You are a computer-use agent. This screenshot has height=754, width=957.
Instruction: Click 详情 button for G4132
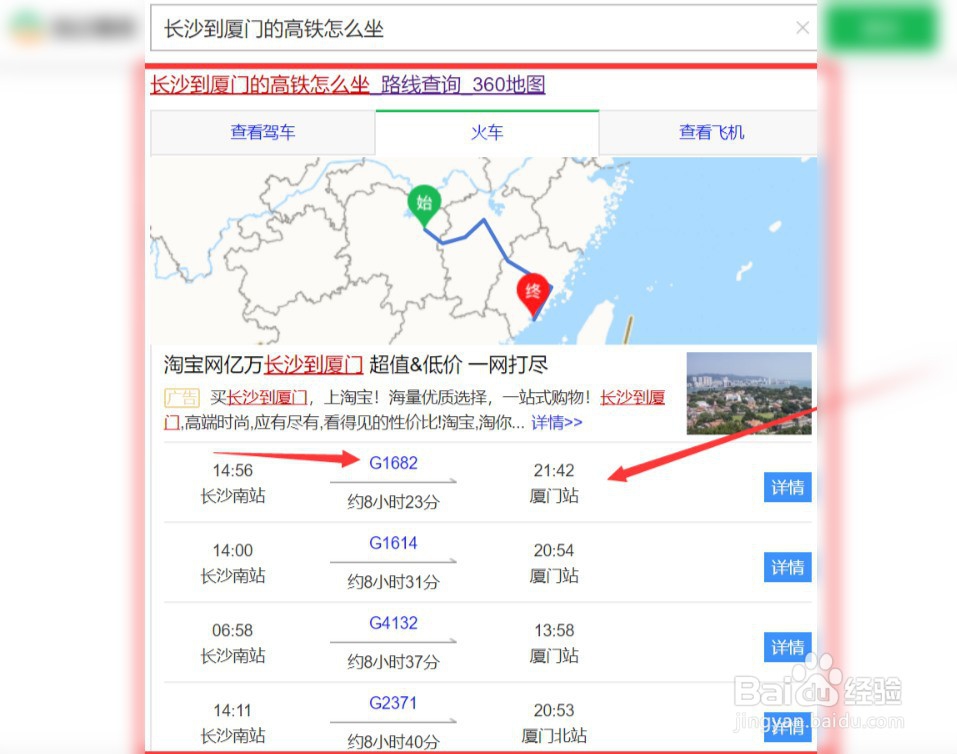(787, 647)
